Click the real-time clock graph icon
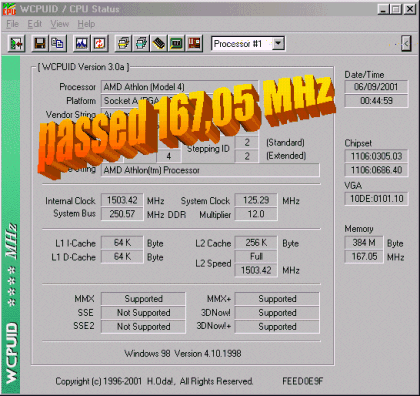This screenshot has width=420, height=396. tap(81, 43)
